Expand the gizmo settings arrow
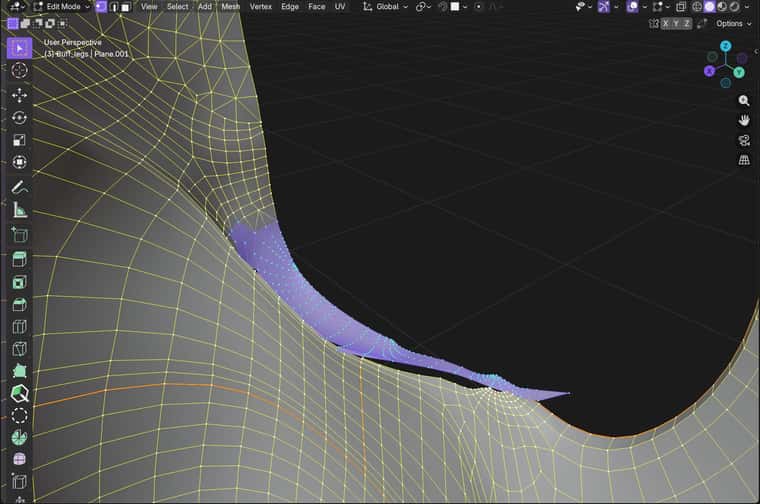The height and width of the screenshot is (504, 760). click(616, 6)
